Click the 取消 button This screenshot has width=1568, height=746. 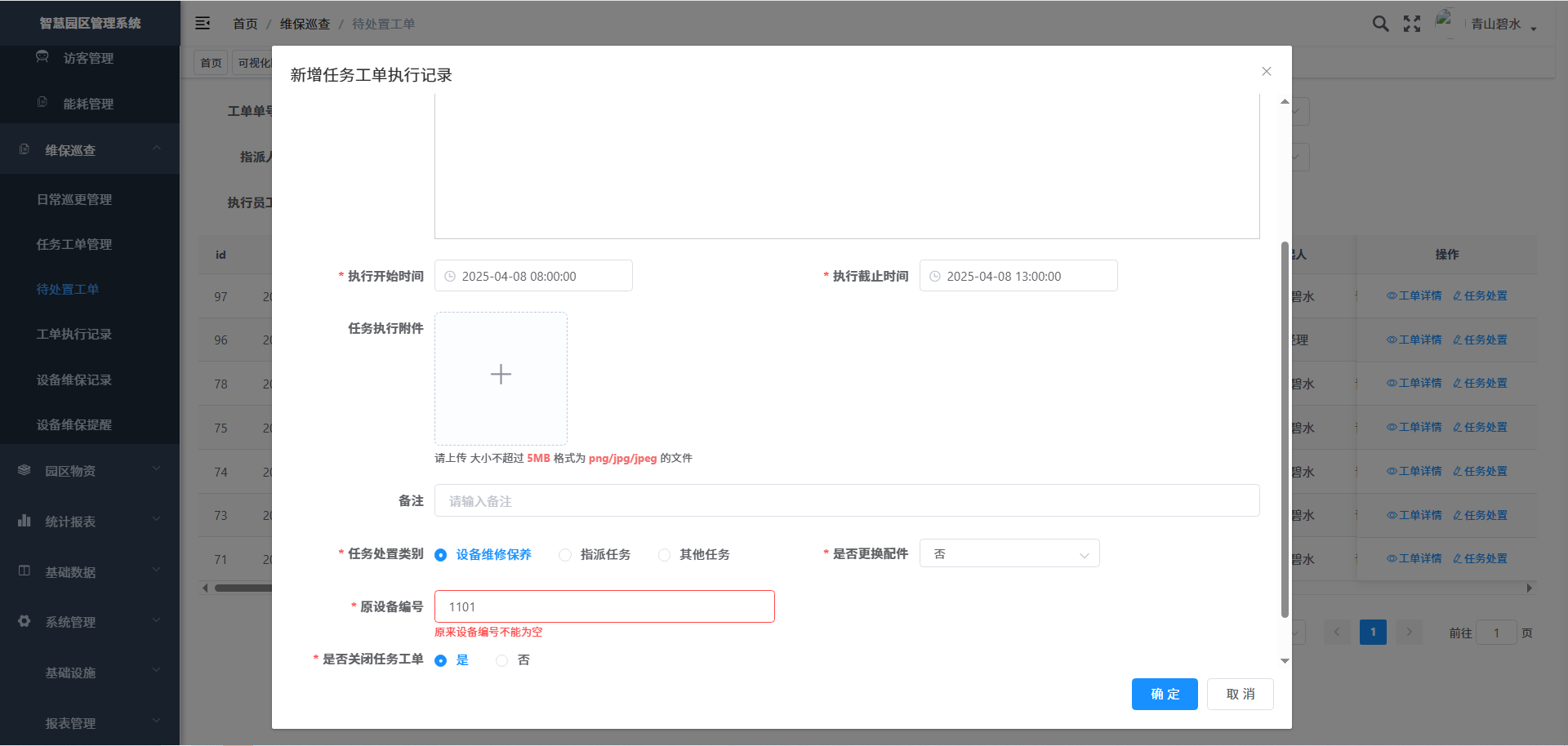(1240, 694)
